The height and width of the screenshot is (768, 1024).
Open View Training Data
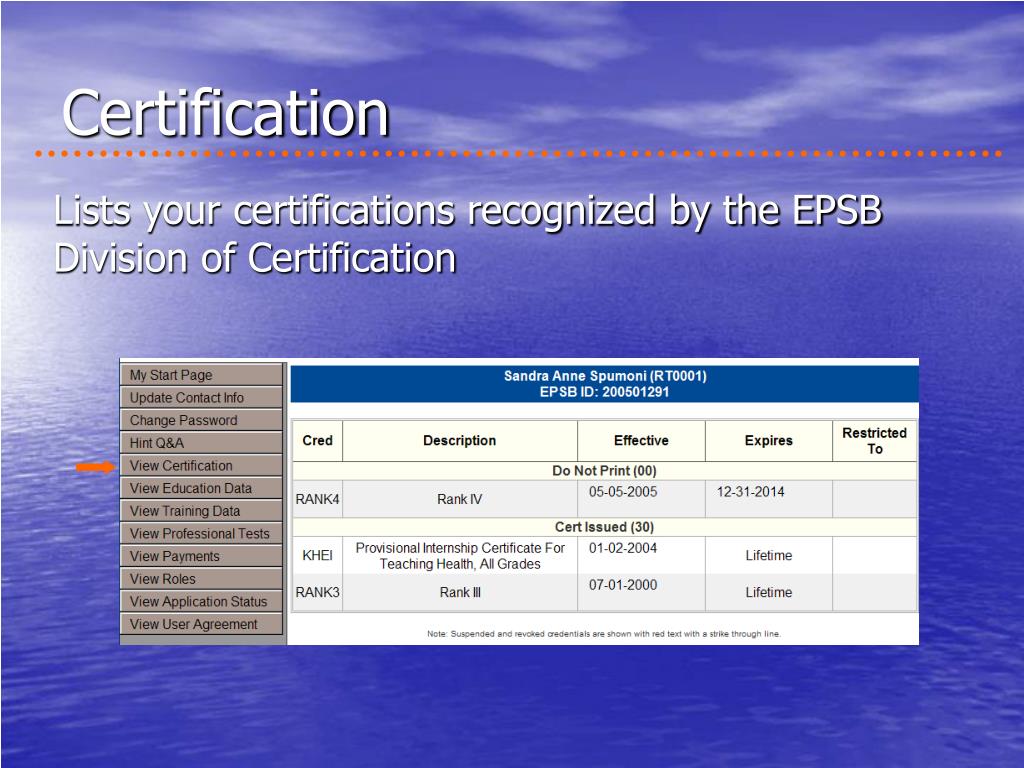201,511
